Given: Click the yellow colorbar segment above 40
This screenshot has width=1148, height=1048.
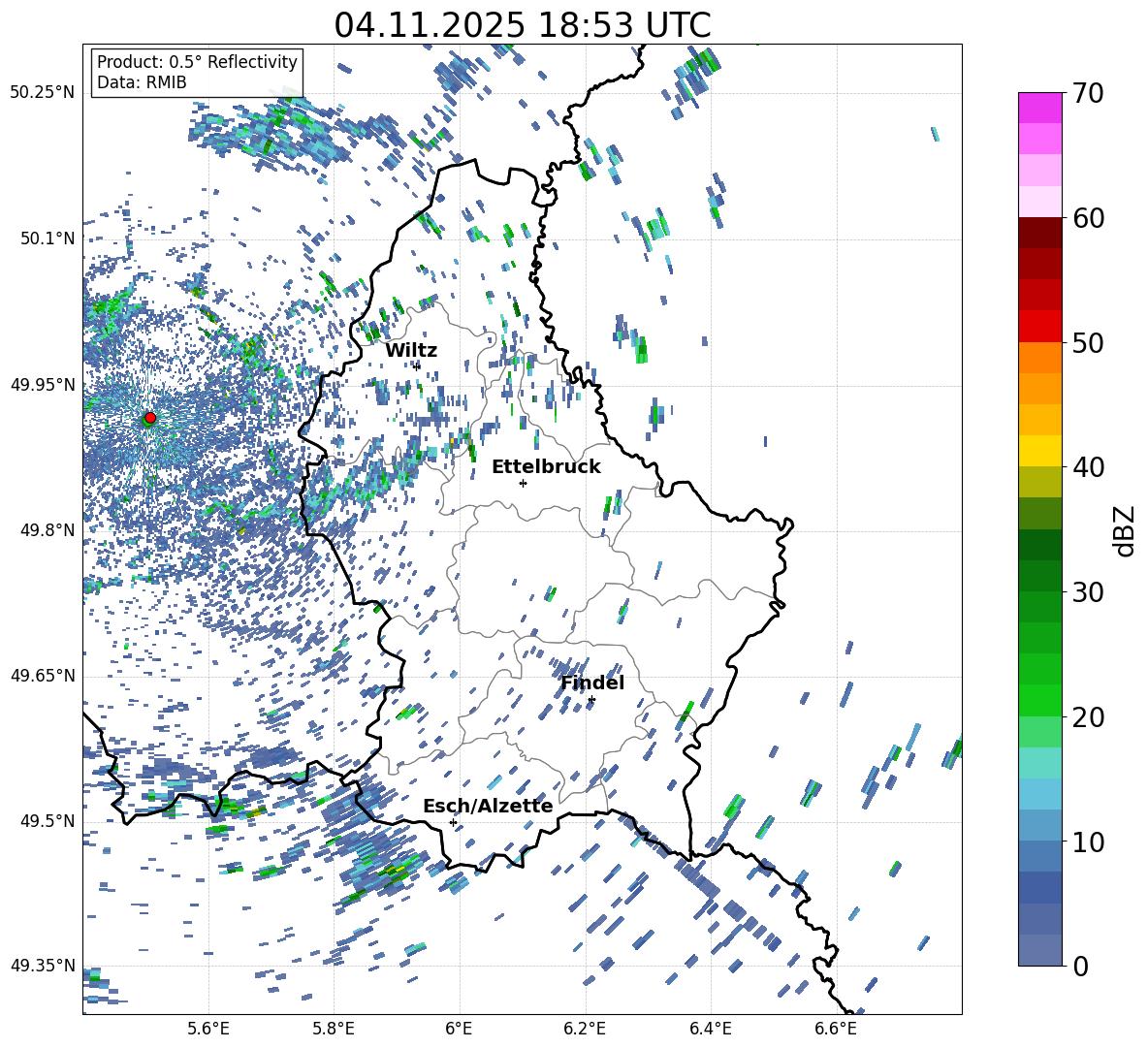Looking at the screenshot, I should click(1039, 451).
